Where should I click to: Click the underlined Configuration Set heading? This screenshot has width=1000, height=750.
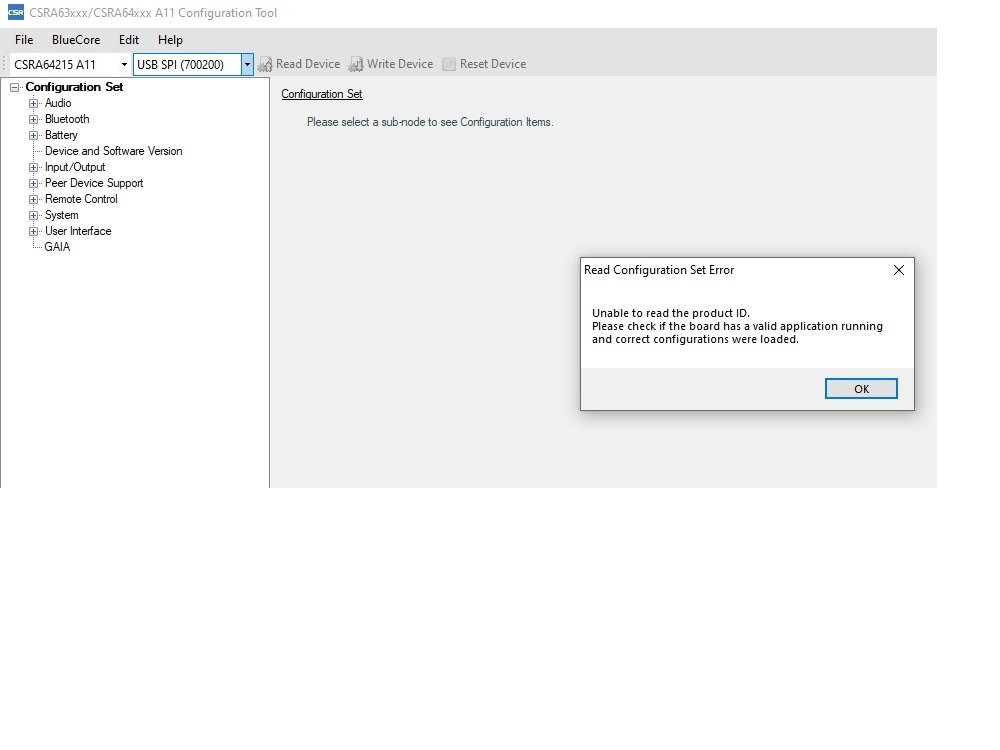pos(322,94)
